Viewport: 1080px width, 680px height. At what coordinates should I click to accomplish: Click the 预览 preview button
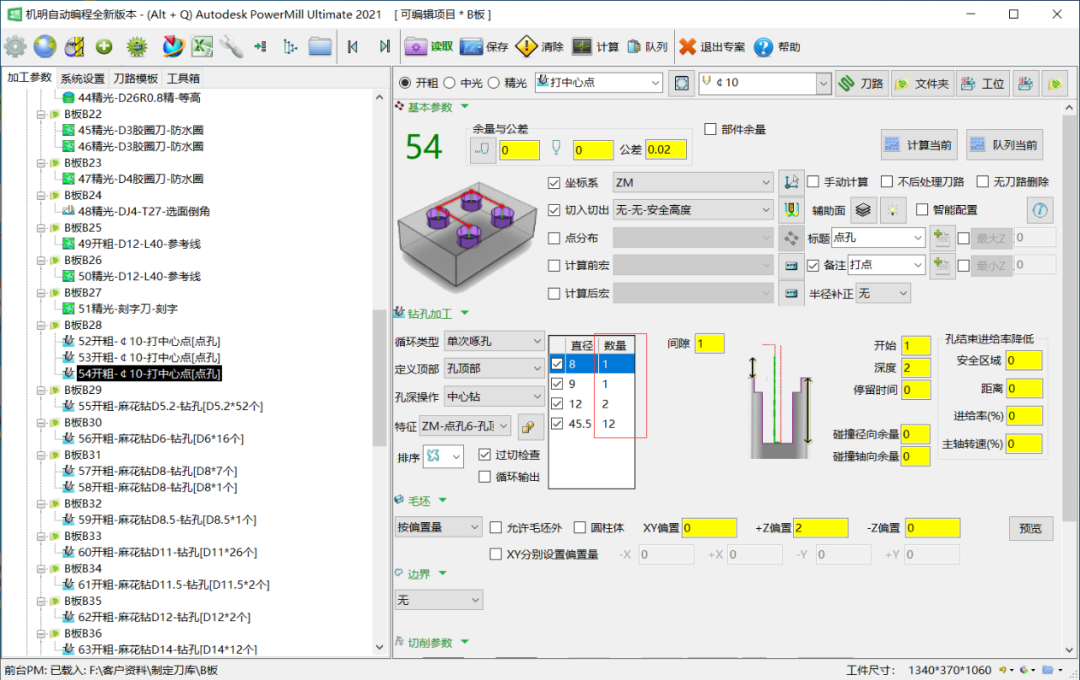click(1030, 528)
